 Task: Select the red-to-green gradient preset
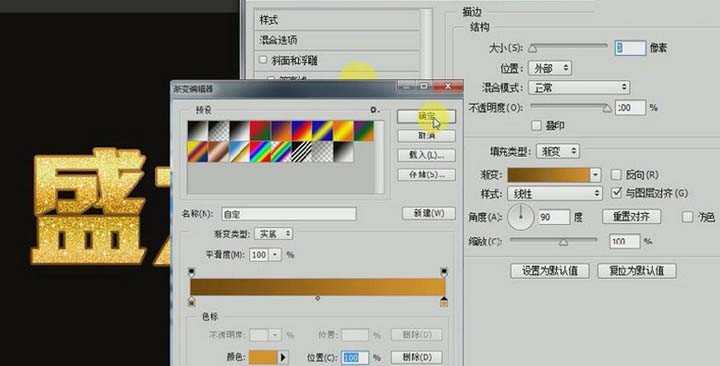[260, 131]
